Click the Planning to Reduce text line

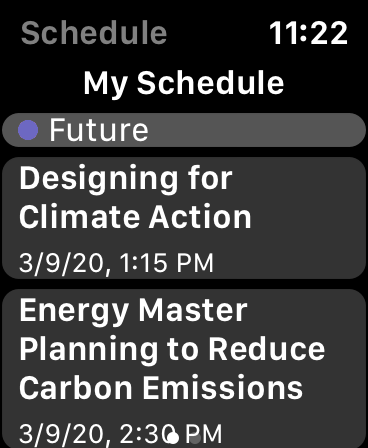(172, 350)
